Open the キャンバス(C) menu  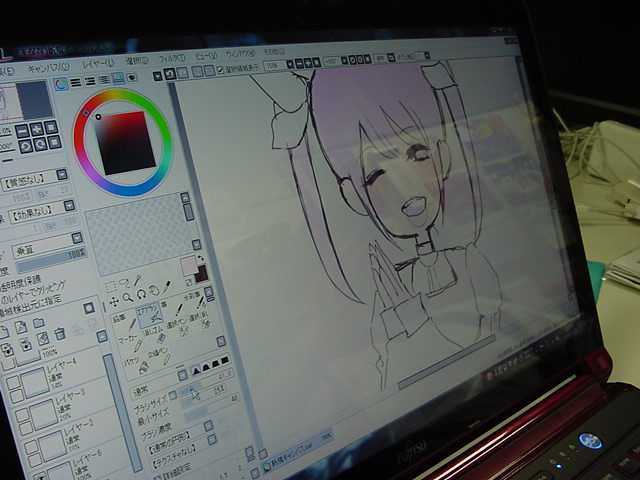[x=49, y=68]
